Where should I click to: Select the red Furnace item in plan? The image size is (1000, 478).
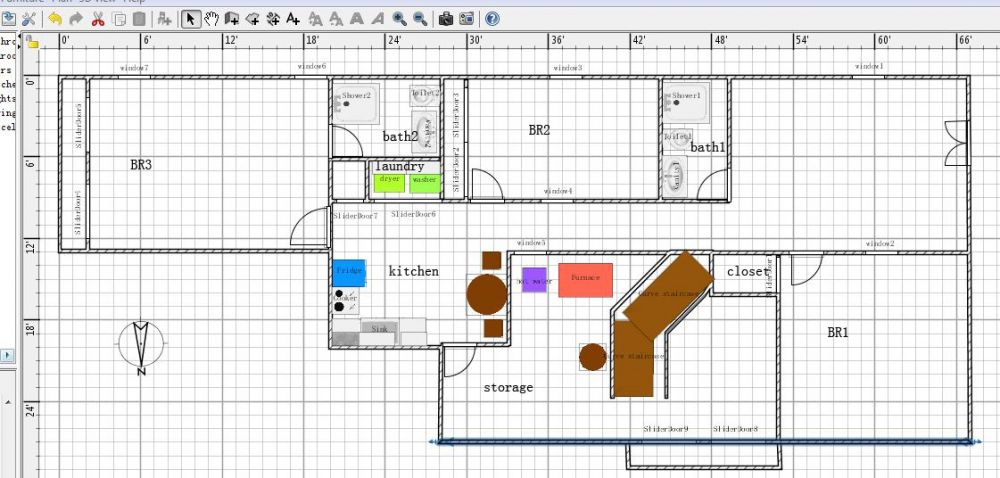point(585,281)
